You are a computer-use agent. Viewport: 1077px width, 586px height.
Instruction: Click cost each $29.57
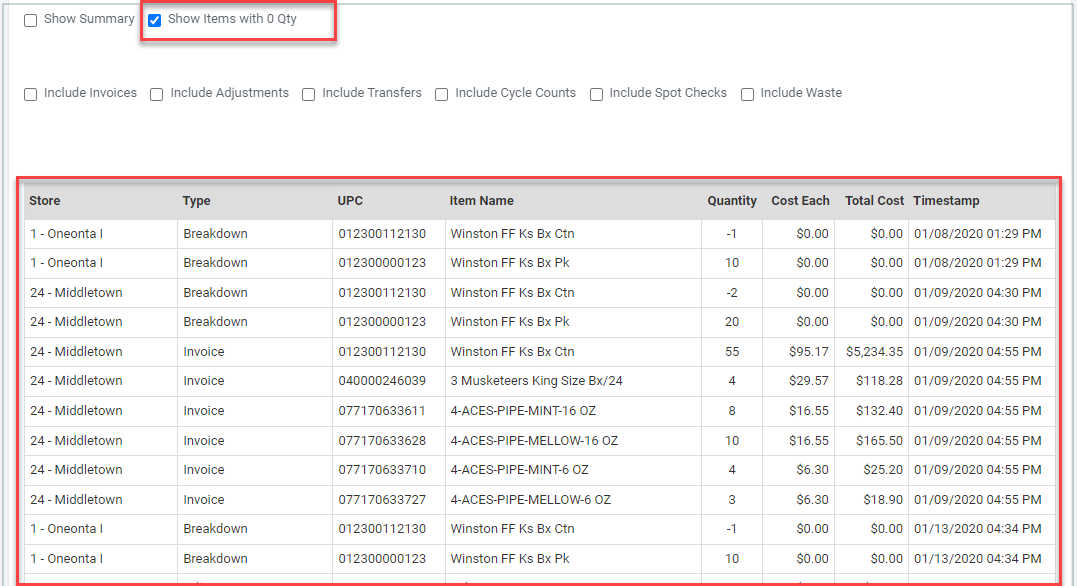[x=808, y=381]
